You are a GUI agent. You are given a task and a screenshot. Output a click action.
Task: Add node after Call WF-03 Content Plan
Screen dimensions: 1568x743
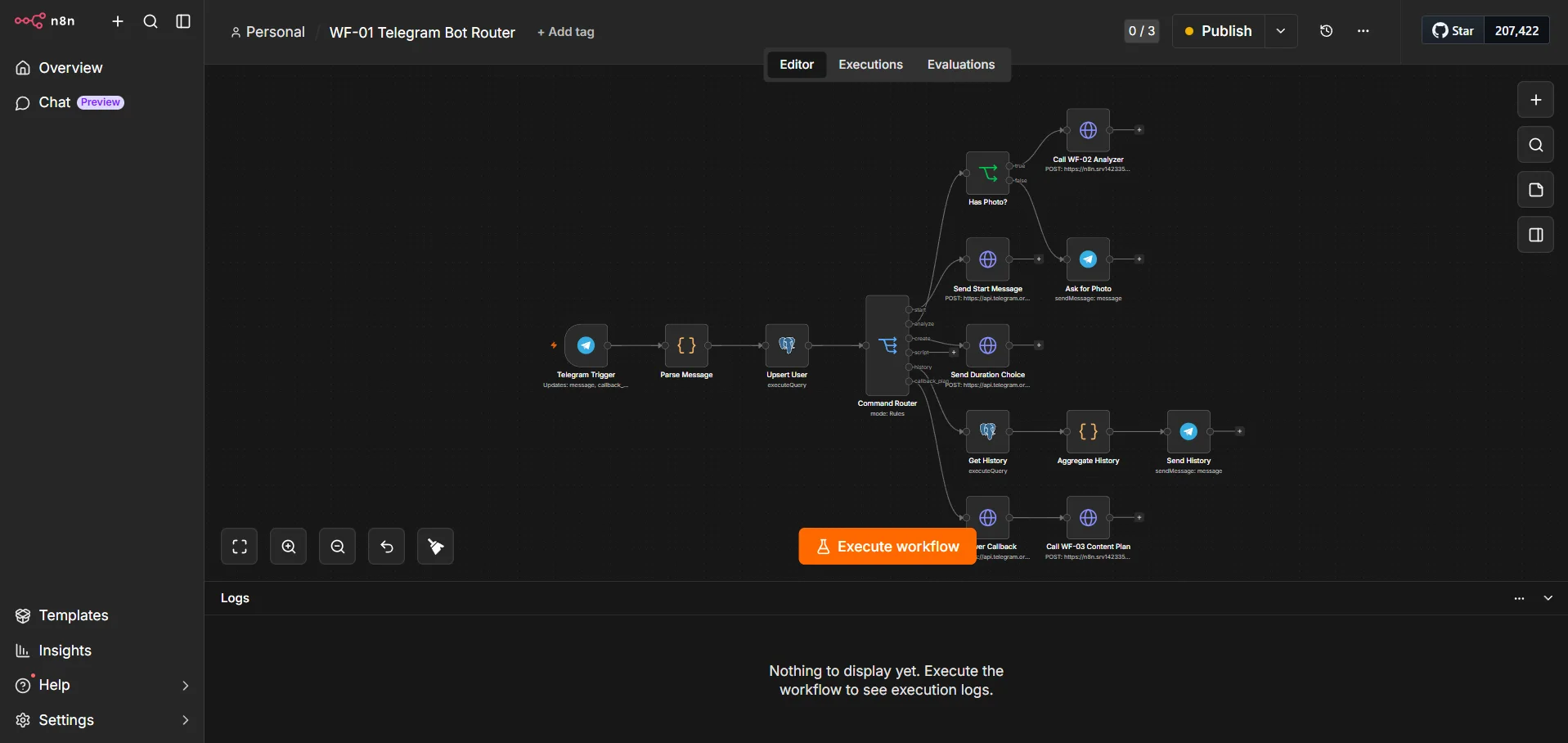pos(1139,517)
